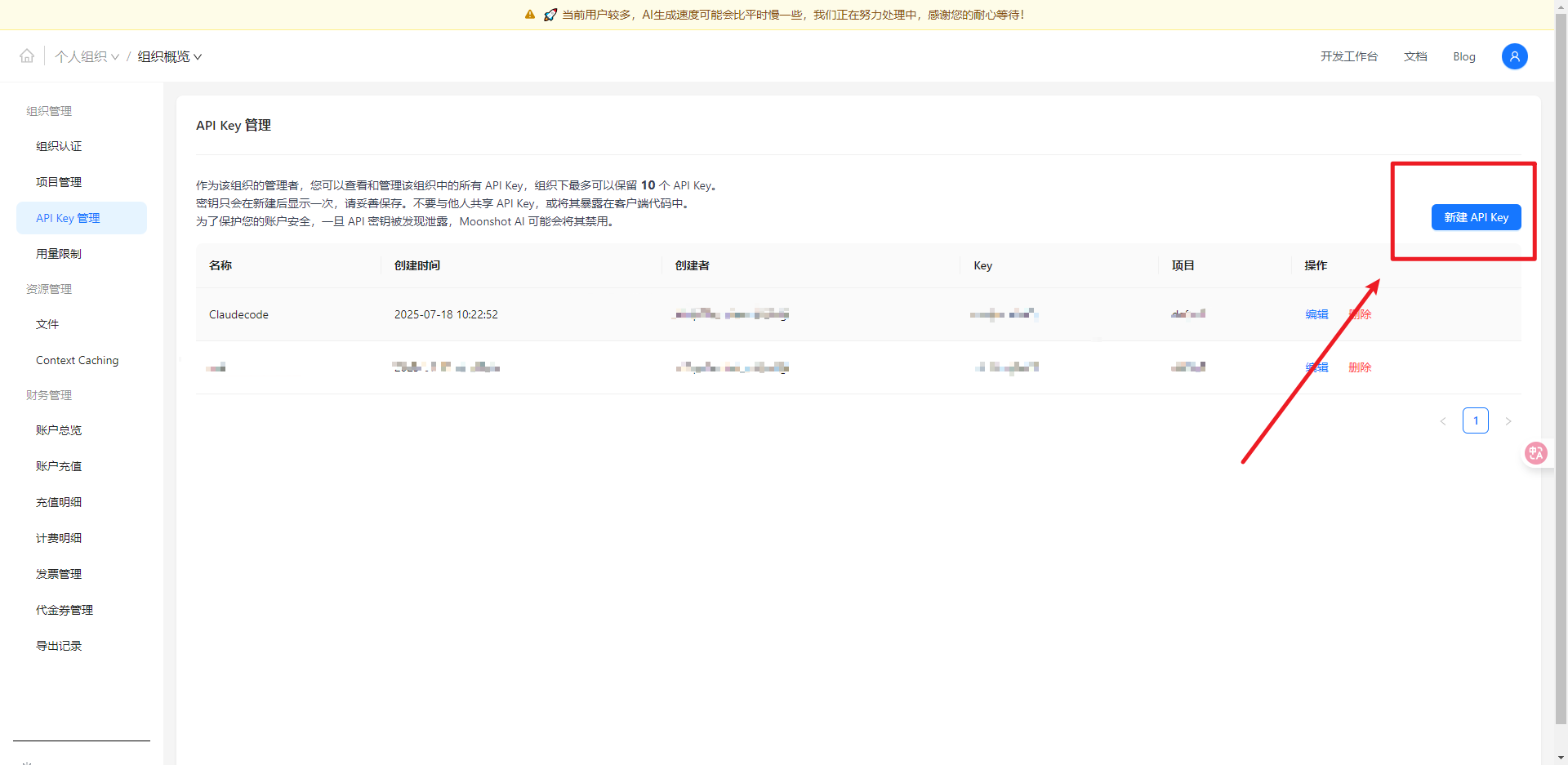This screenshot has width=1568, height=765.
Task: Open 文档 in top navigation
Action: 1415,56
